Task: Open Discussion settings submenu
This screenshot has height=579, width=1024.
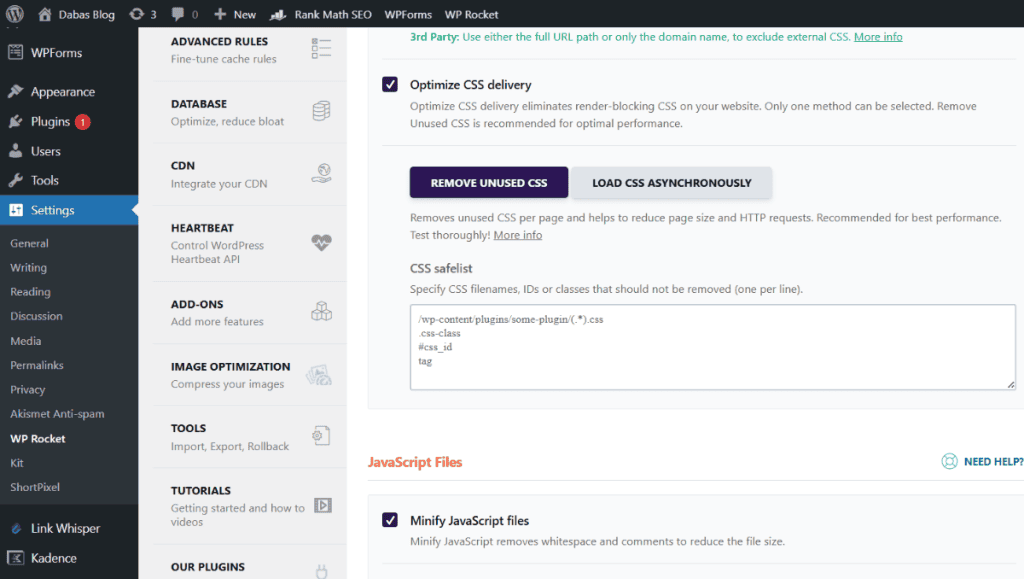Action: pos(36,316)
